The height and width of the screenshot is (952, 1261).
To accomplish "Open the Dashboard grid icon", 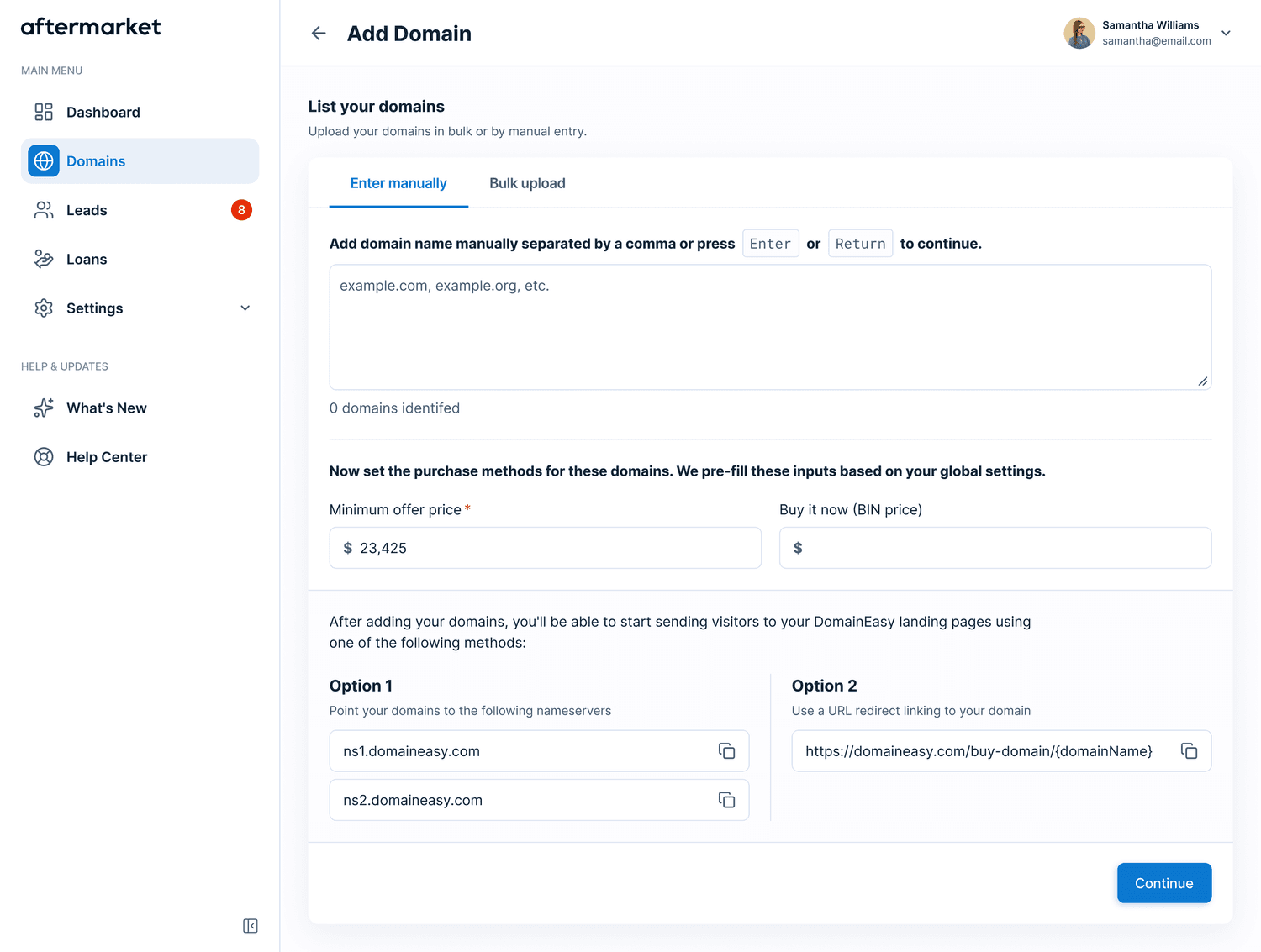I will (44, 113).
